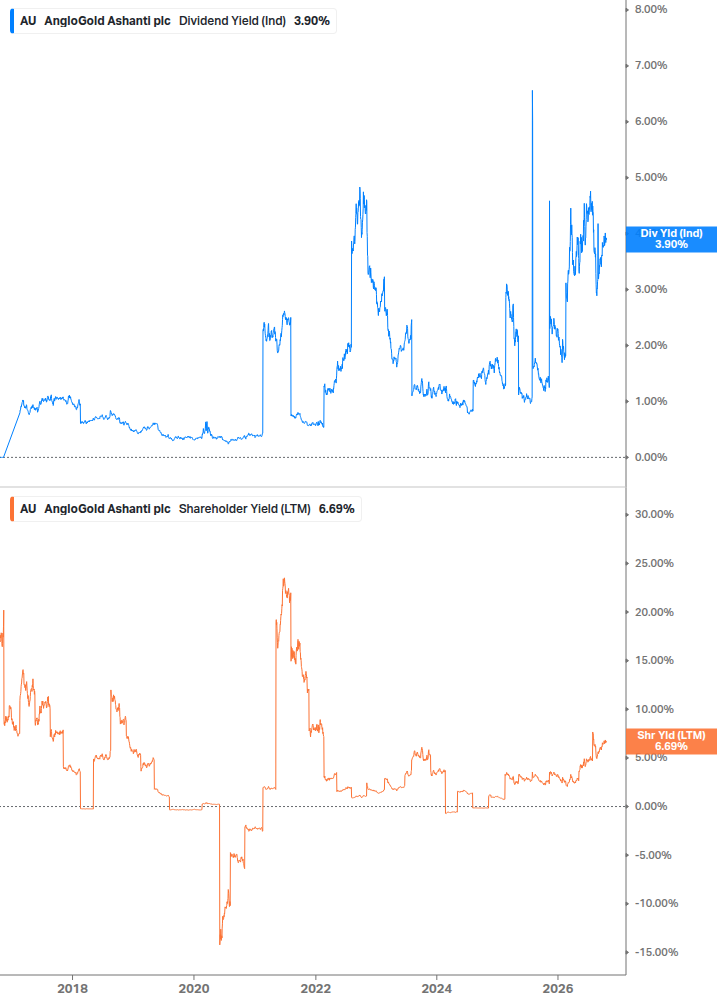Click the 3.00% axis label
The image size is (717, 1005).
coord(650,289)
